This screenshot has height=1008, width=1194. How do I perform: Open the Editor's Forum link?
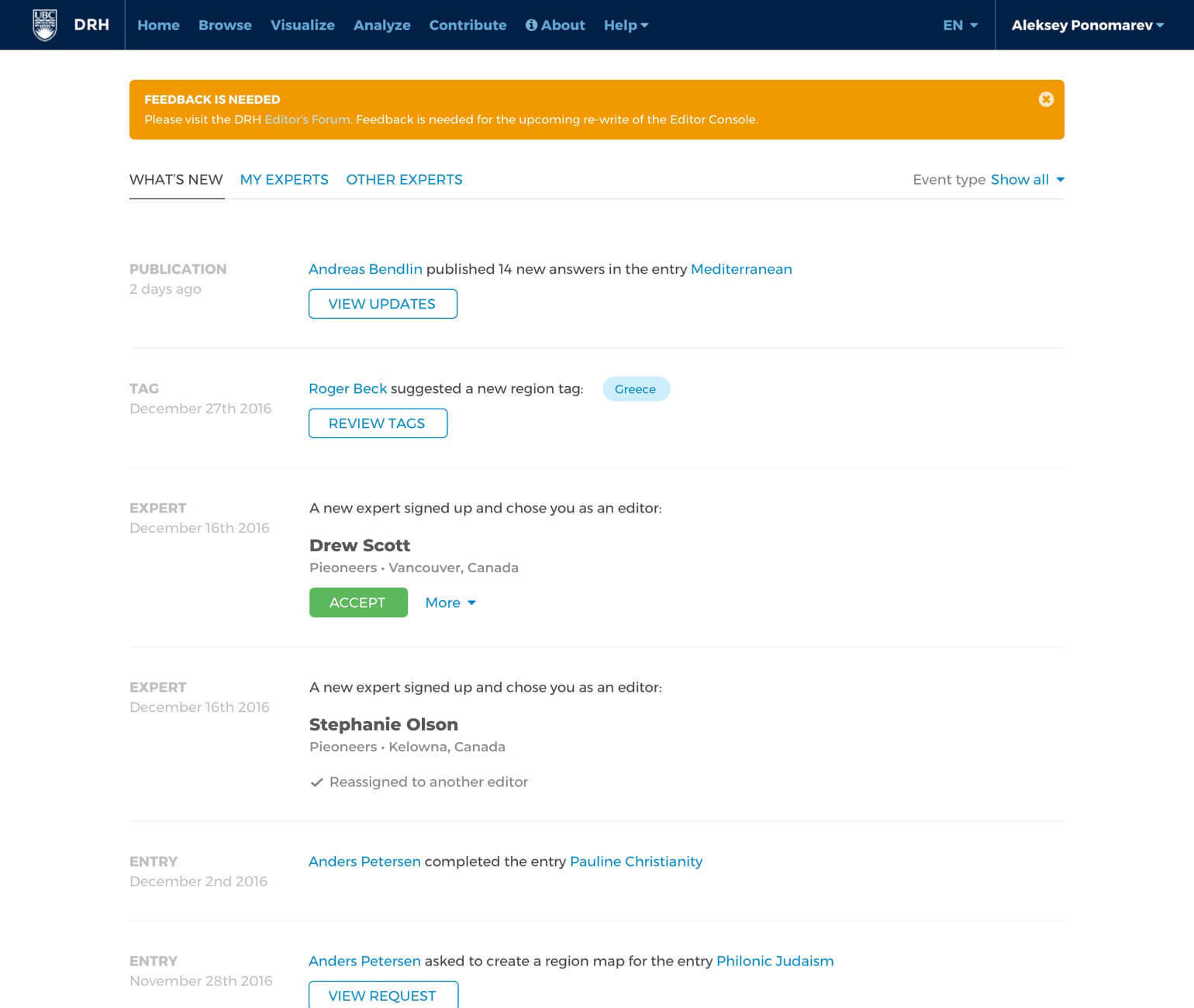[307, 119]
